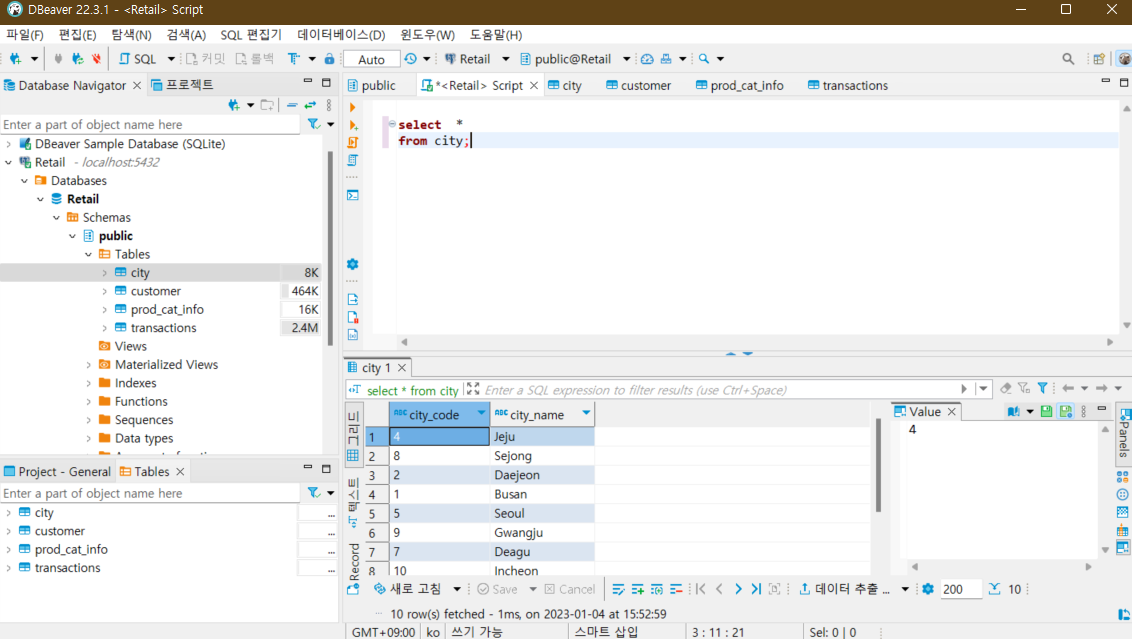
Task: Expand the customer table node in navigator
Action: point(105,291)
